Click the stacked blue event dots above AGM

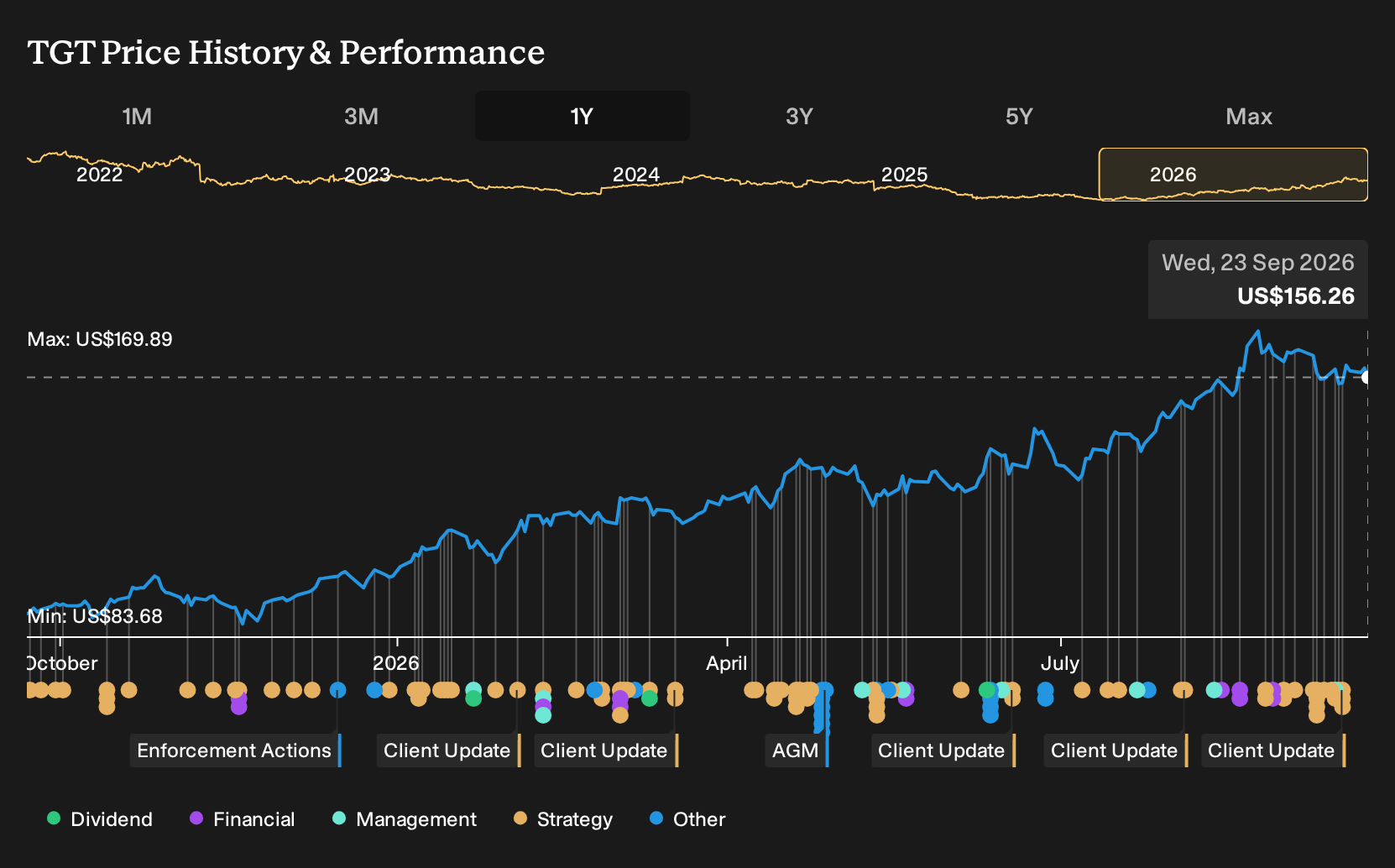(823, 710)
